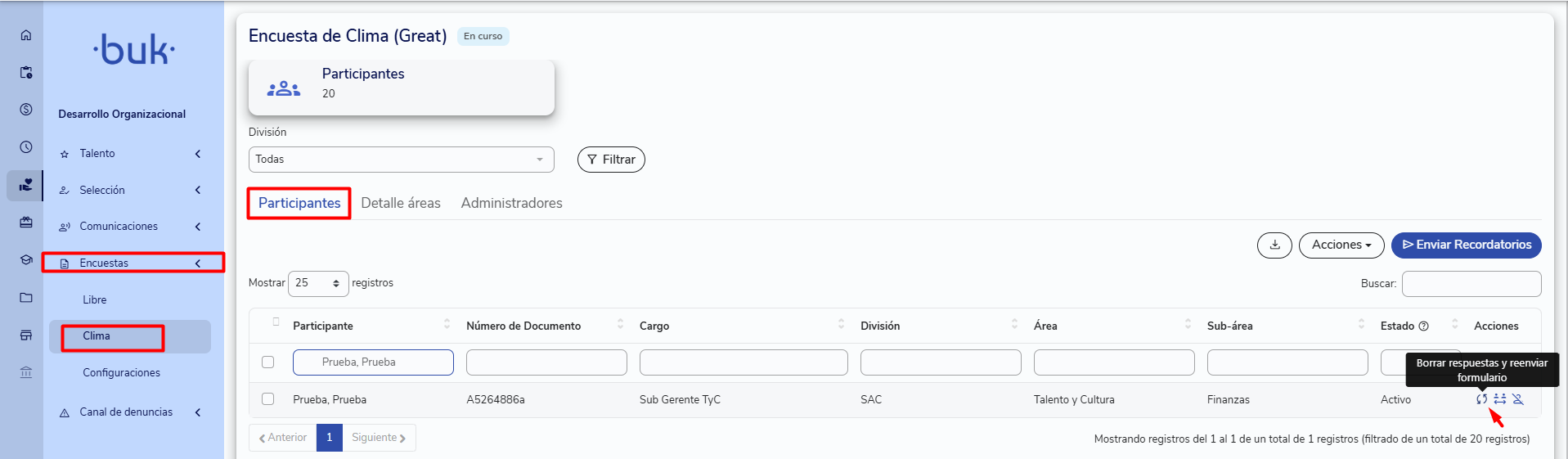Click the dollar coin icon in left rail

26,110
